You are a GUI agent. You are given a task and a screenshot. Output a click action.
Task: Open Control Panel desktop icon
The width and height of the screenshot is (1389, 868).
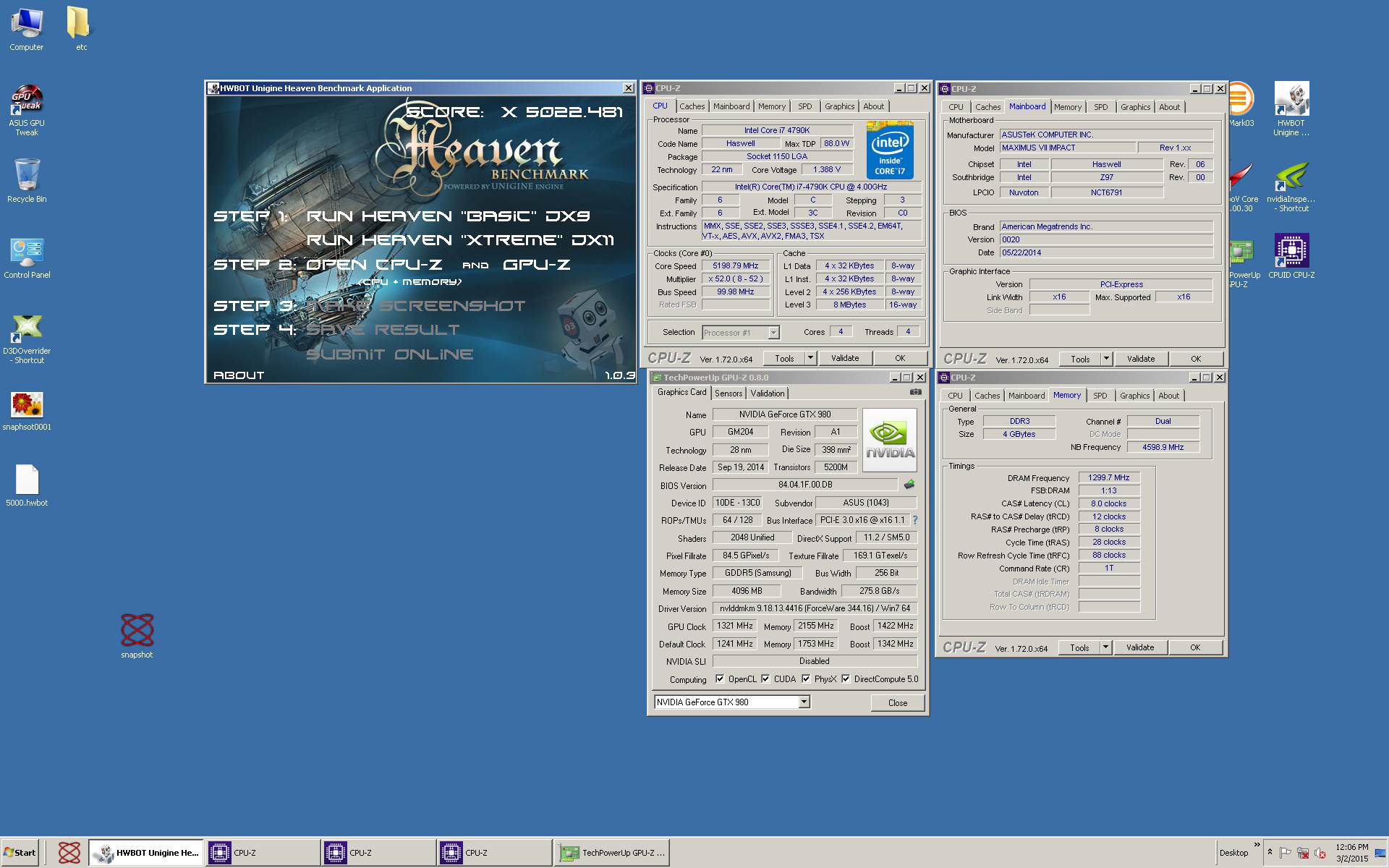point(27,258)
